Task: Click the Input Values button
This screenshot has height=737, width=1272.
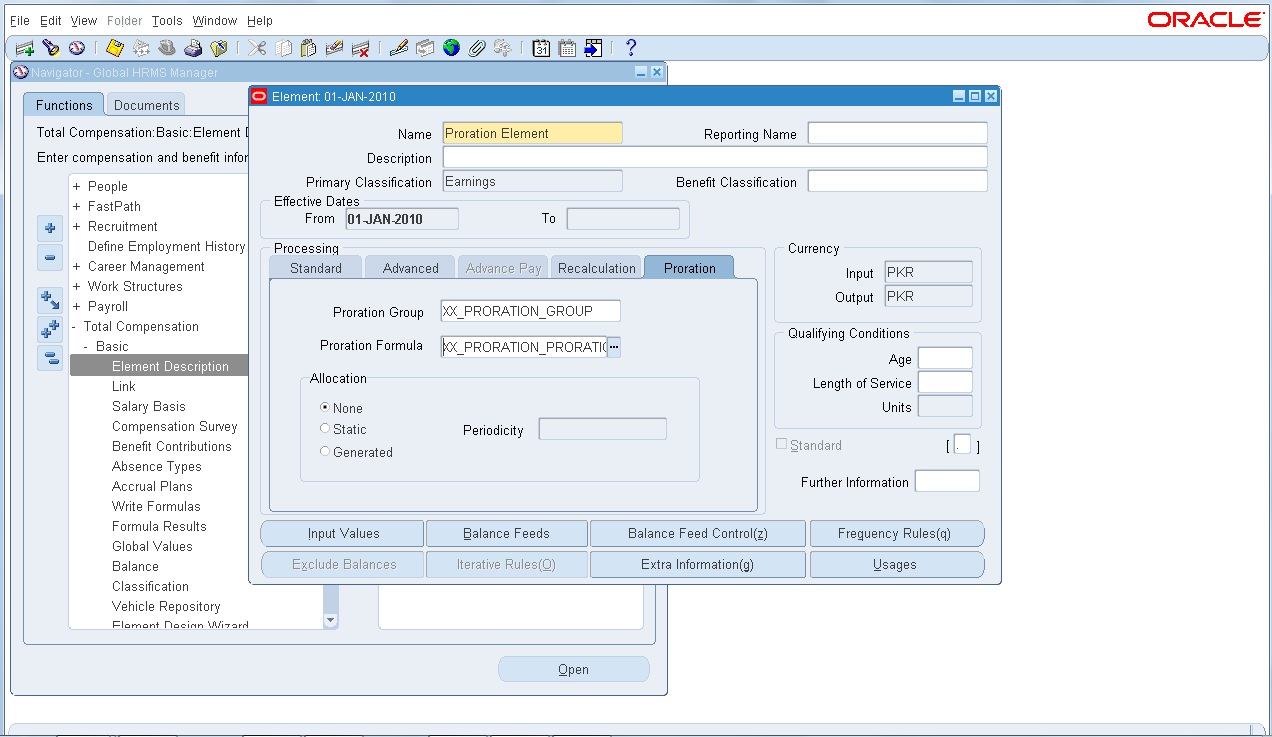Action: tap(343, 533)
